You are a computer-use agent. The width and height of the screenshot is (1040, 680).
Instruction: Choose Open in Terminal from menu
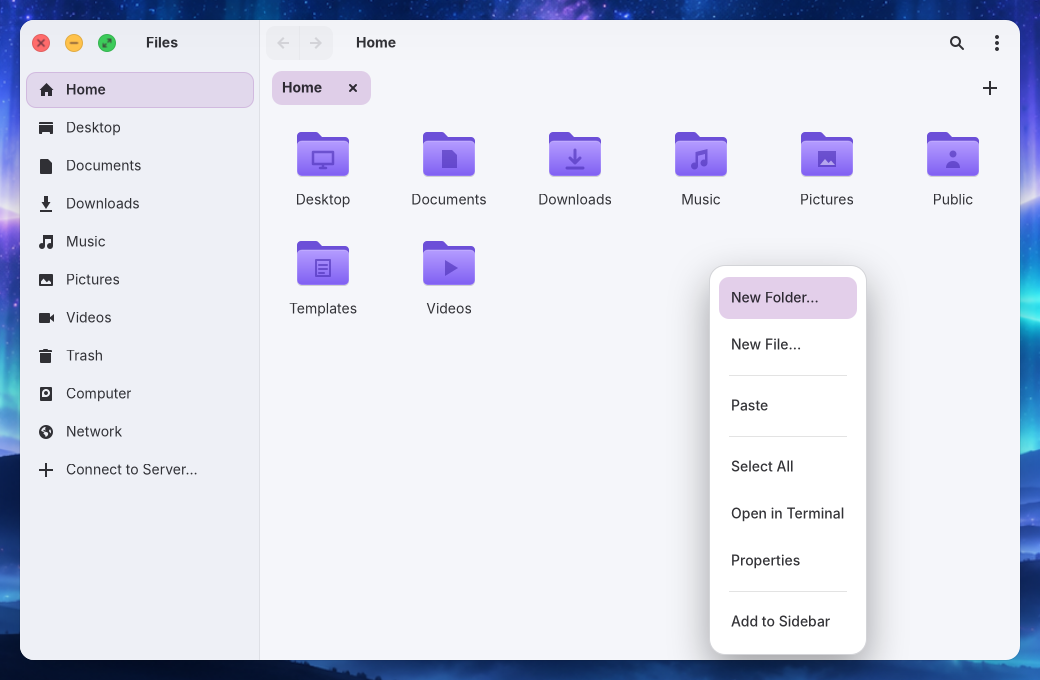(x=788, y=513)
